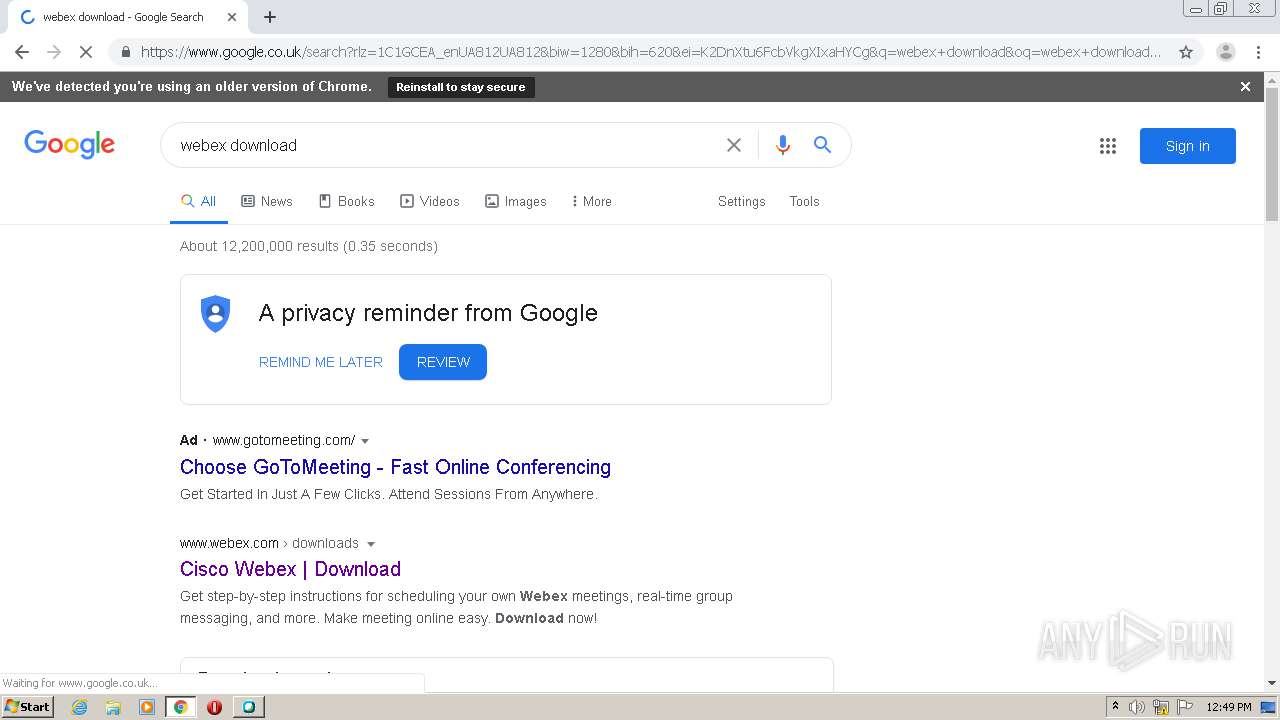Click the forward navigation arrow
This screenshot has width=1280, height=720.
[x=54, y=52]
